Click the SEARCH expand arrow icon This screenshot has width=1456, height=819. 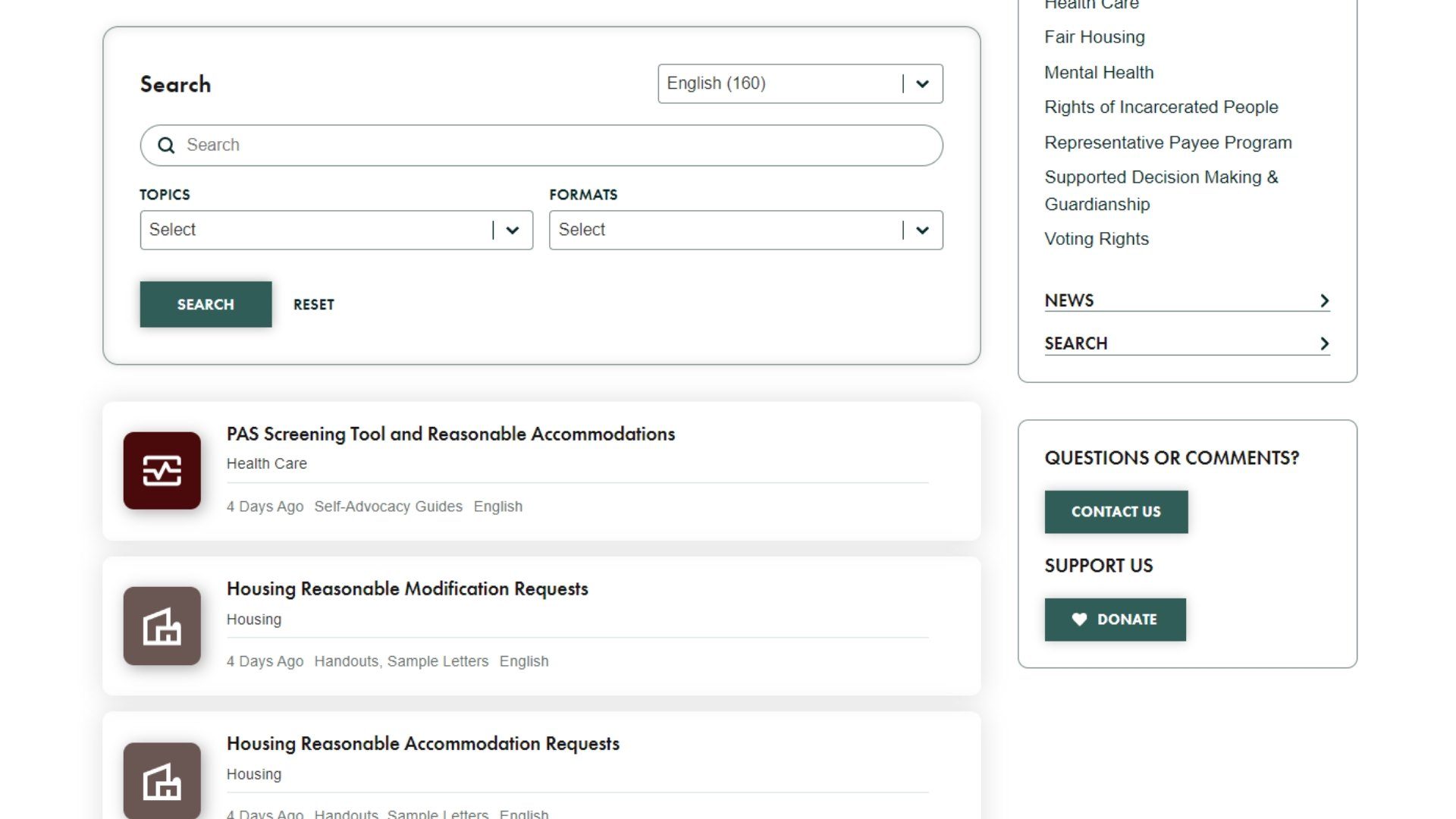pyautogui.click(x=1325, y=343)
